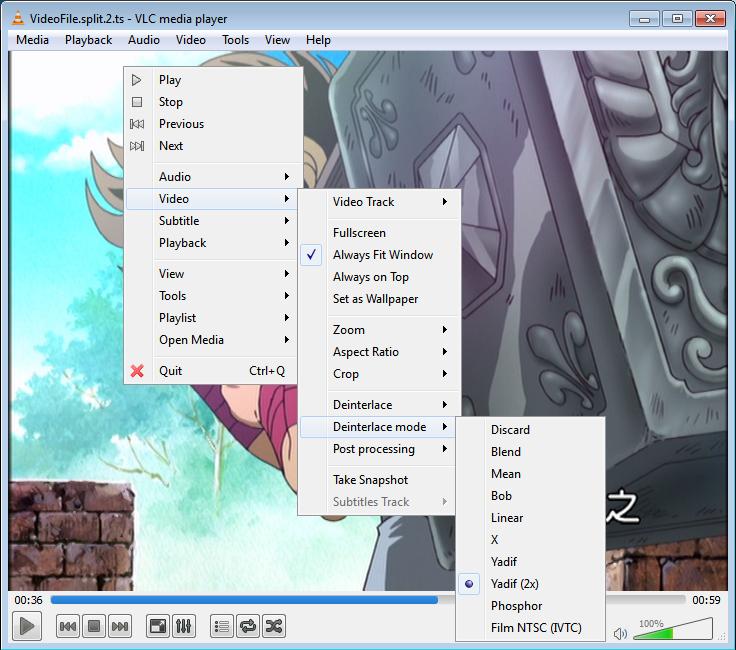
Task: Choose Phosphor deinterlace mode
Action: [x=530, y=606]
